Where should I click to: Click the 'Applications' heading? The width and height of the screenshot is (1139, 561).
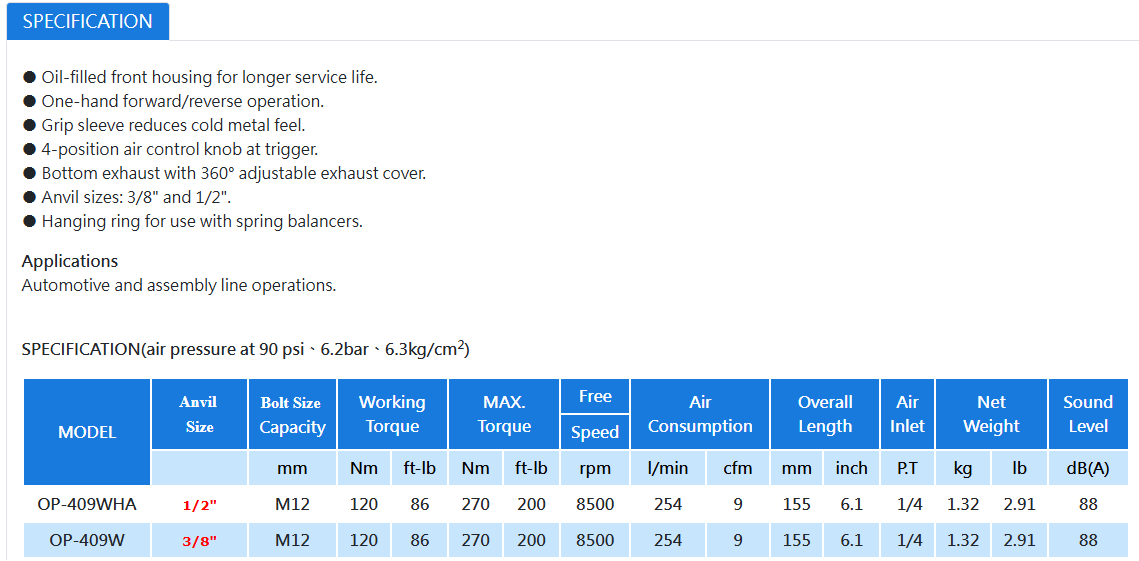70,261
